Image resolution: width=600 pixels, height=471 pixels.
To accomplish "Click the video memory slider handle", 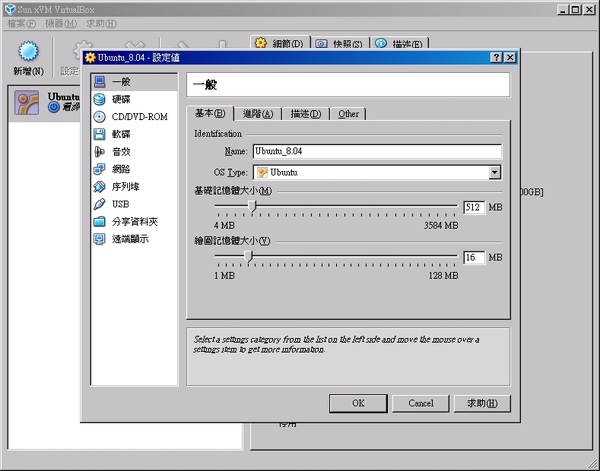I will tap(248, 256).
